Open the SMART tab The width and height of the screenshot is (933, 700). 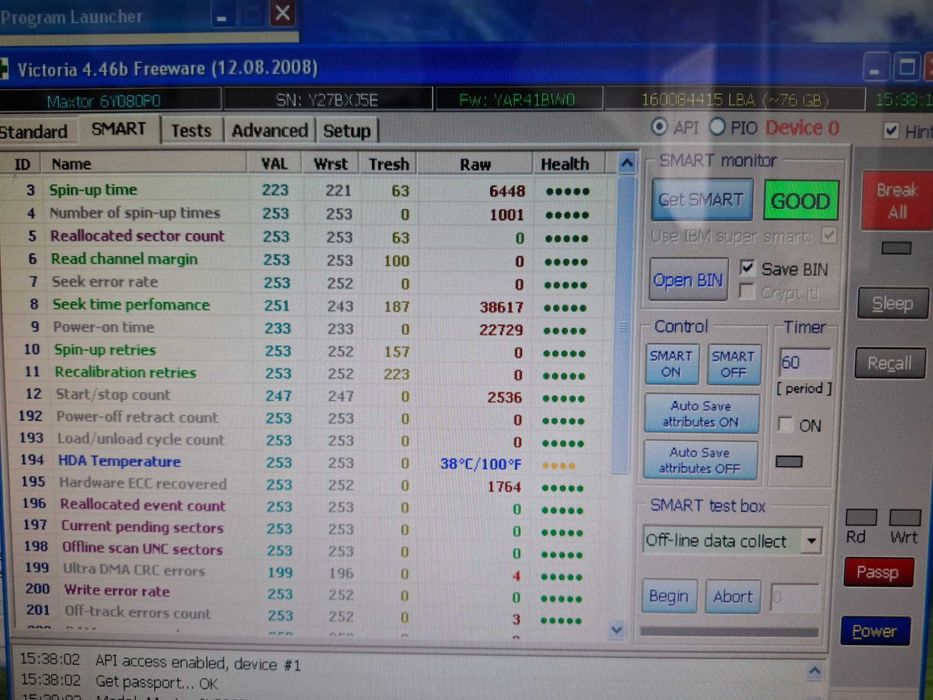[118, 129]
